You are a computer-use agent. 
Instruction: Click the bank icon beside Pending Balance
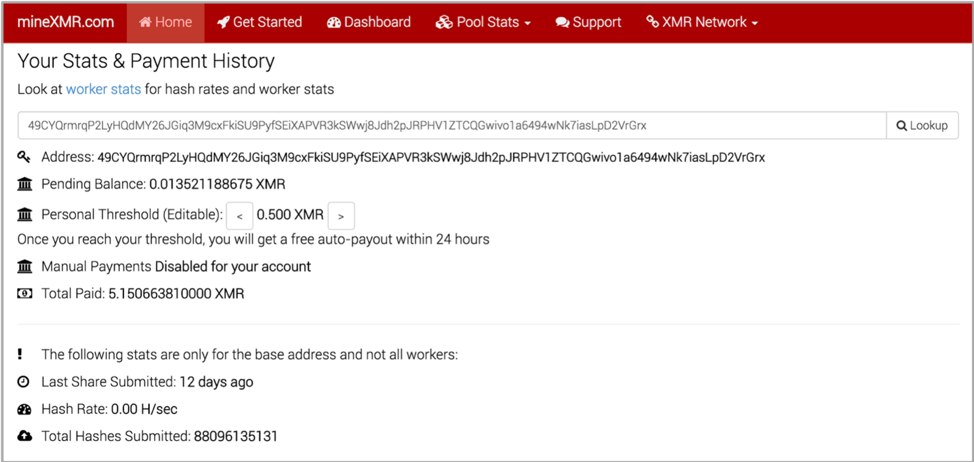coord(24,184)
